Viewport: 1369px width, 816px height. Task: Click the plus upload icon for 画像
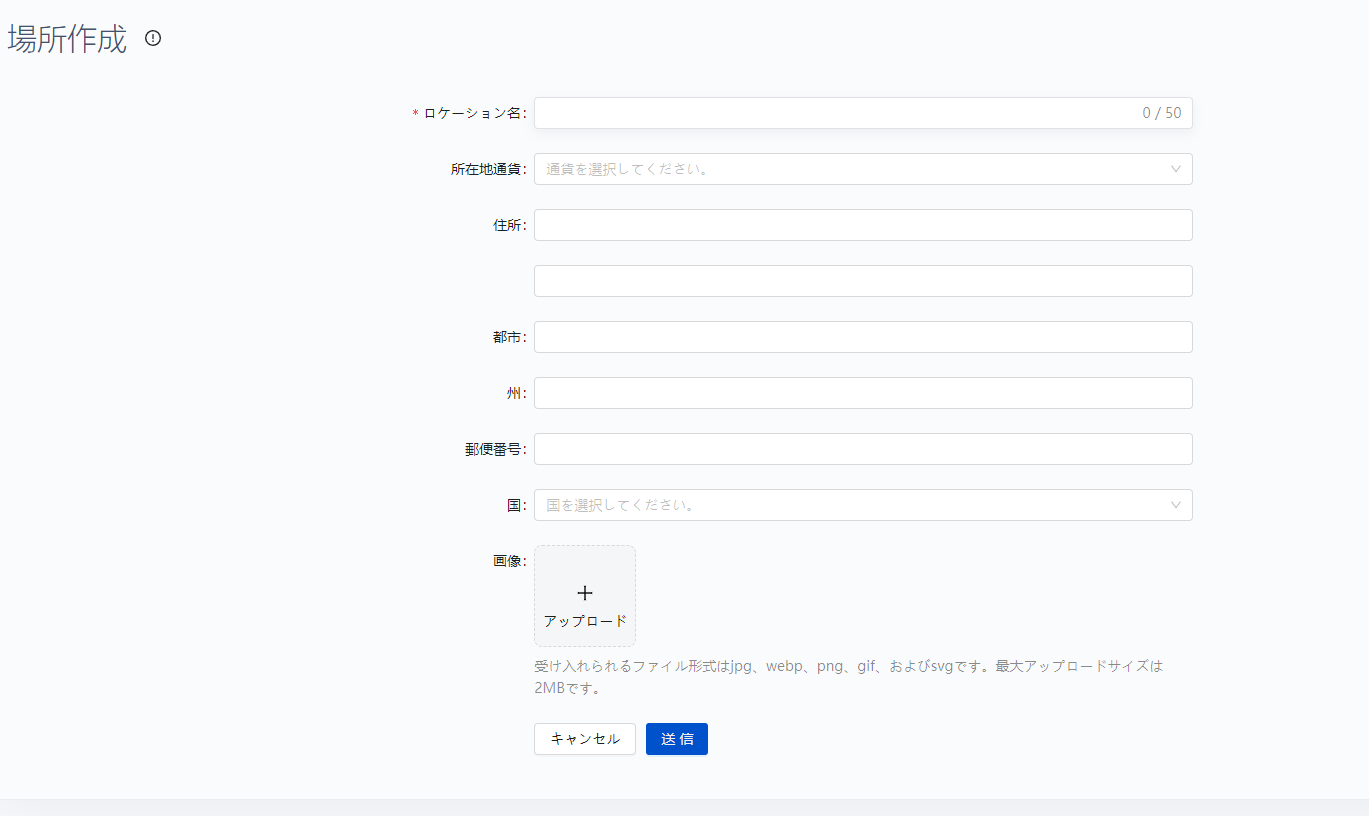coord(584,592)
